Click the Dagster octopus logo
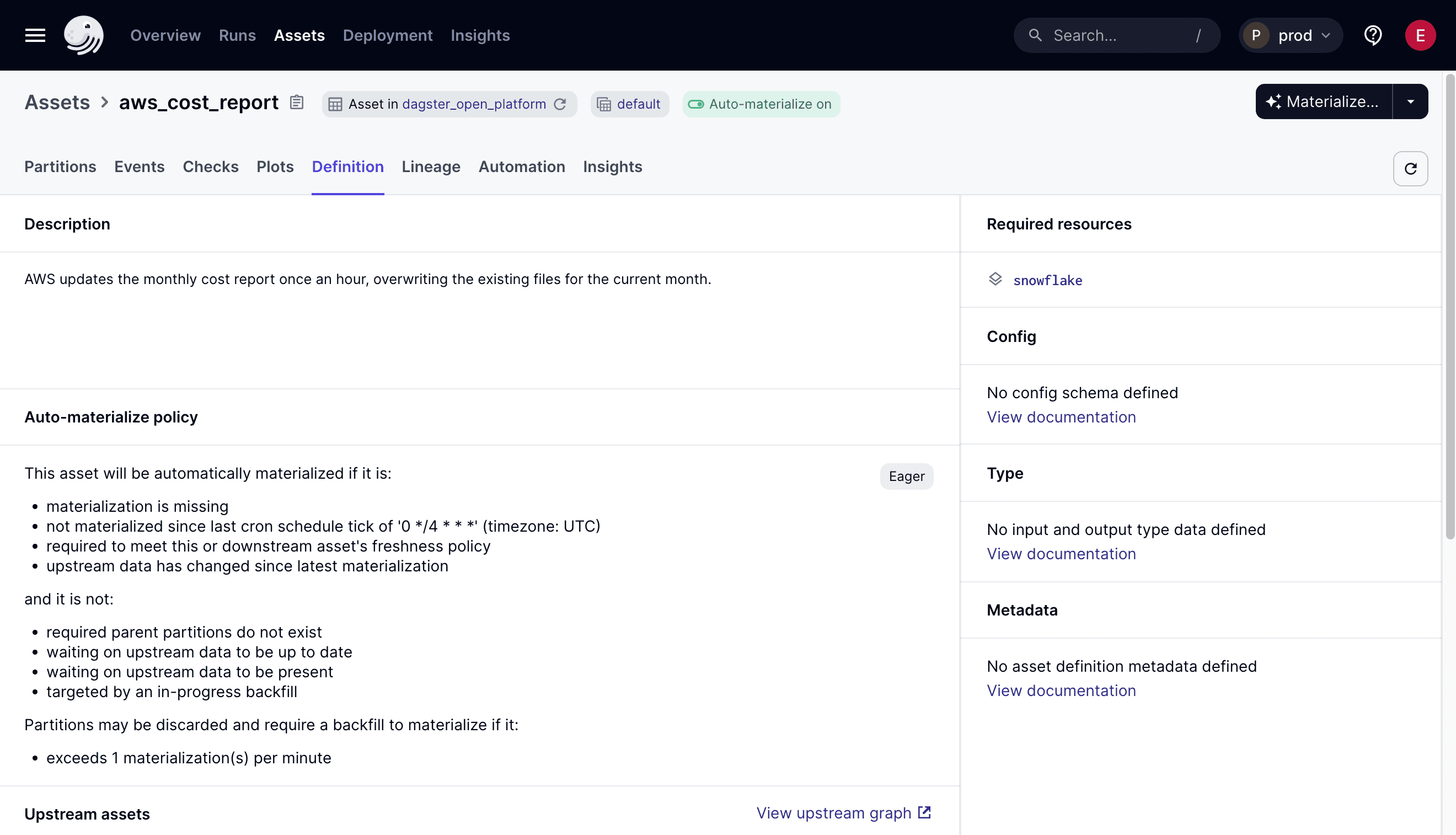Viewport: 1456px width, 835px height. coord(84,34)
